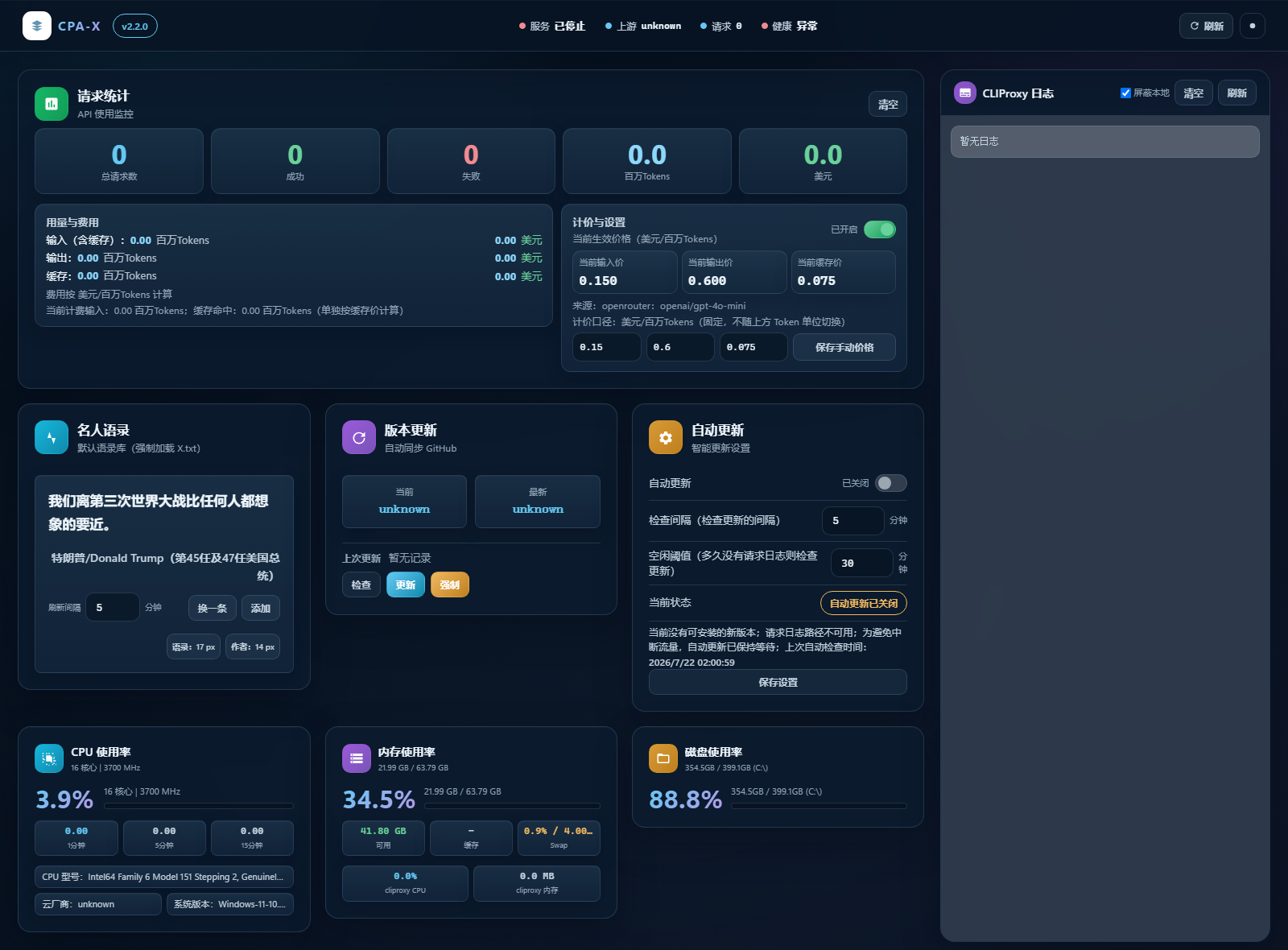The width and height of the screenshot is (1288, 950).
Task: Click the 当前输出价 0.600 box
Action: tap(734, 272)
